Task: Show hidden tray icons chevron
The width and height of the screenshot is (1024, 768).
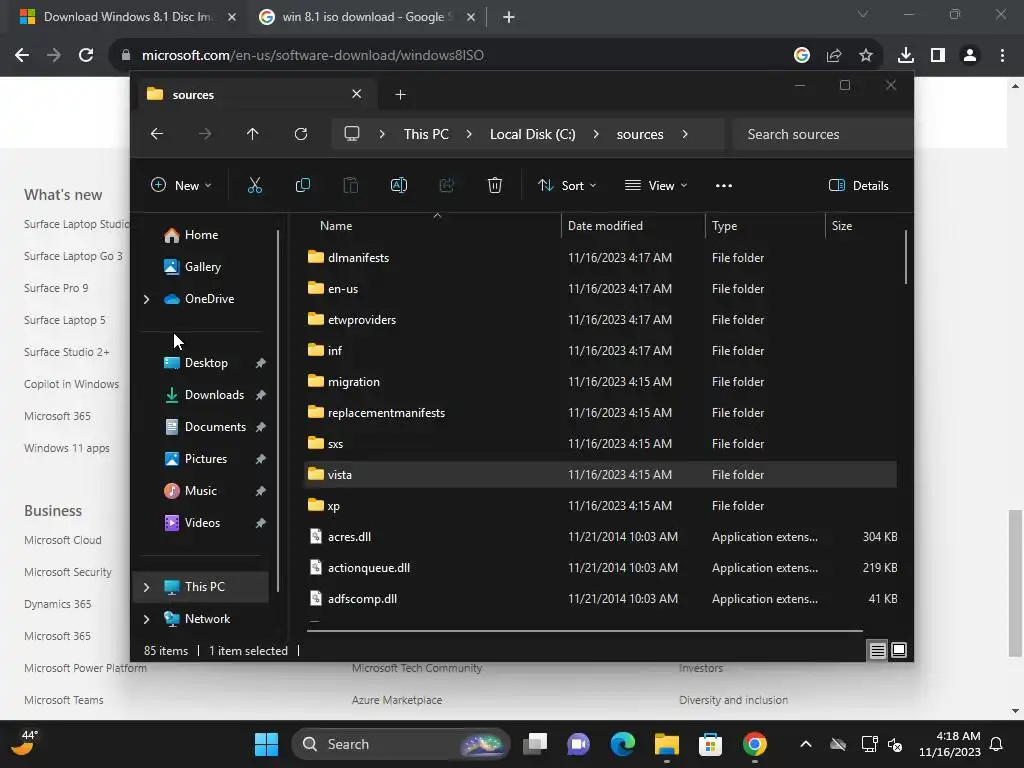Action: click(x=806, y=744)
